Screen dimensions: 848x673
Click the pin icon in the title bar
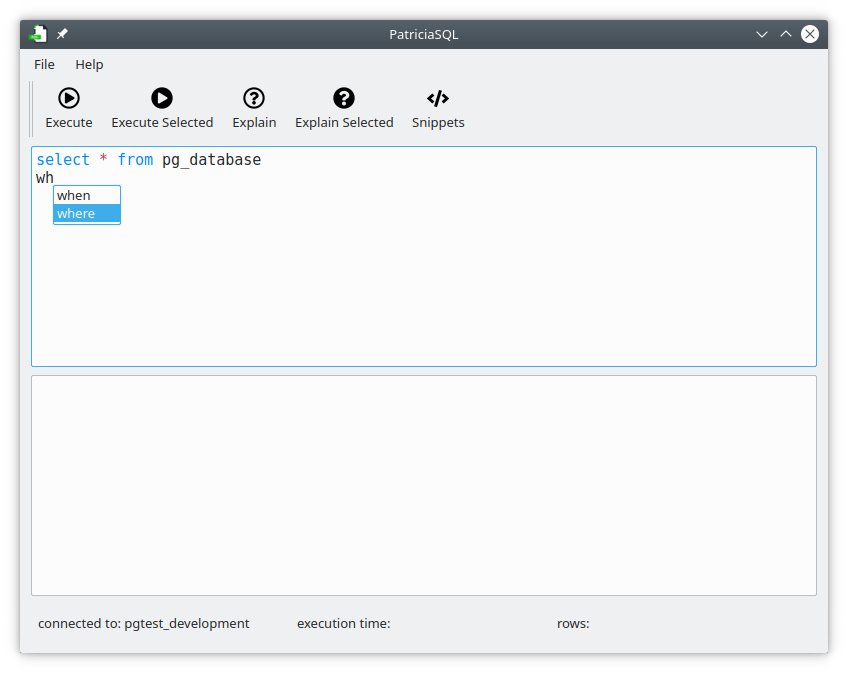61,33
